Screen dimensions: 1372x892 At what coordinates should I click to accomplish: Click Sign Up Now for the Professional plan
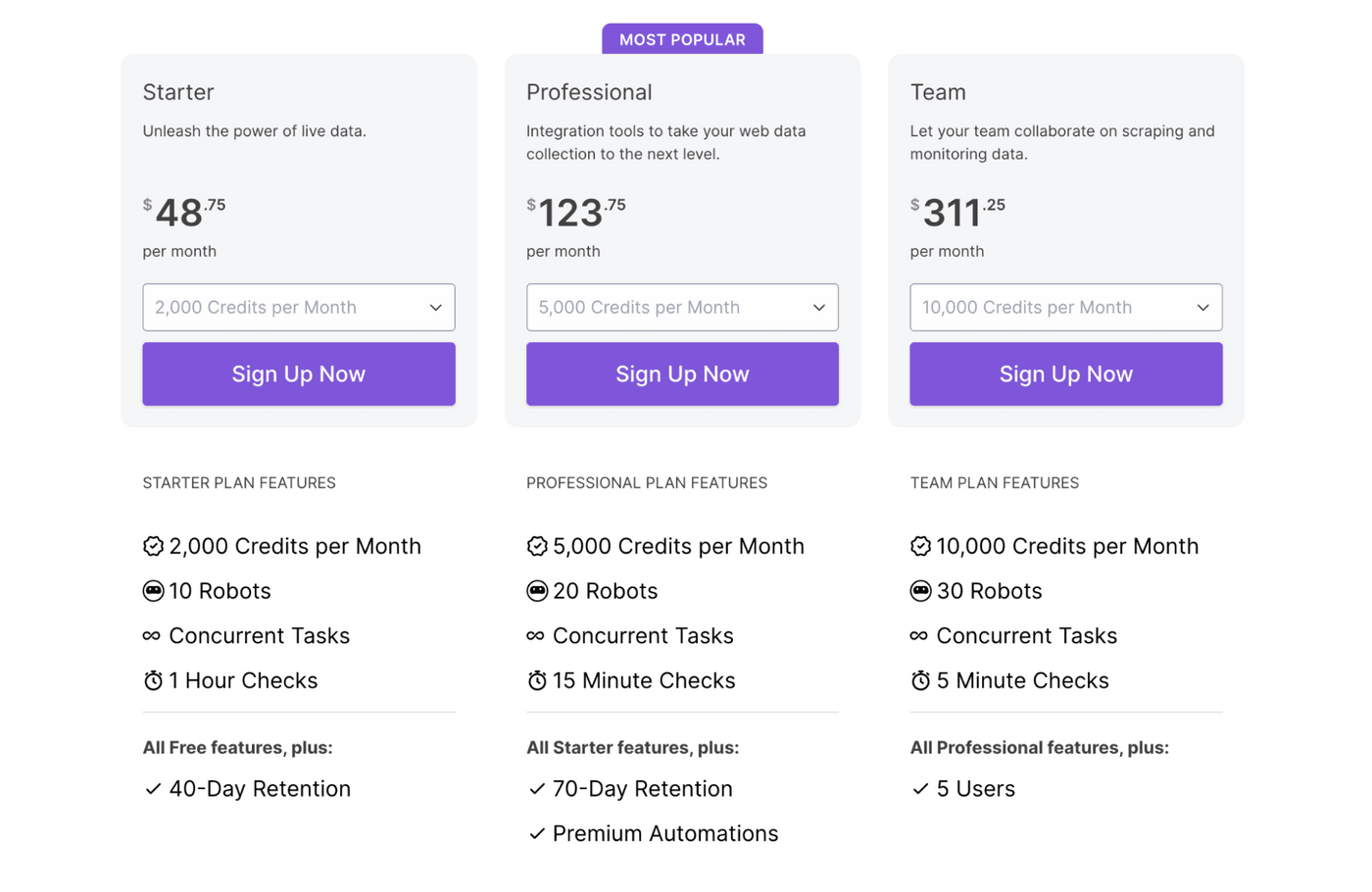pyautogui.click(x=682, y=373)
